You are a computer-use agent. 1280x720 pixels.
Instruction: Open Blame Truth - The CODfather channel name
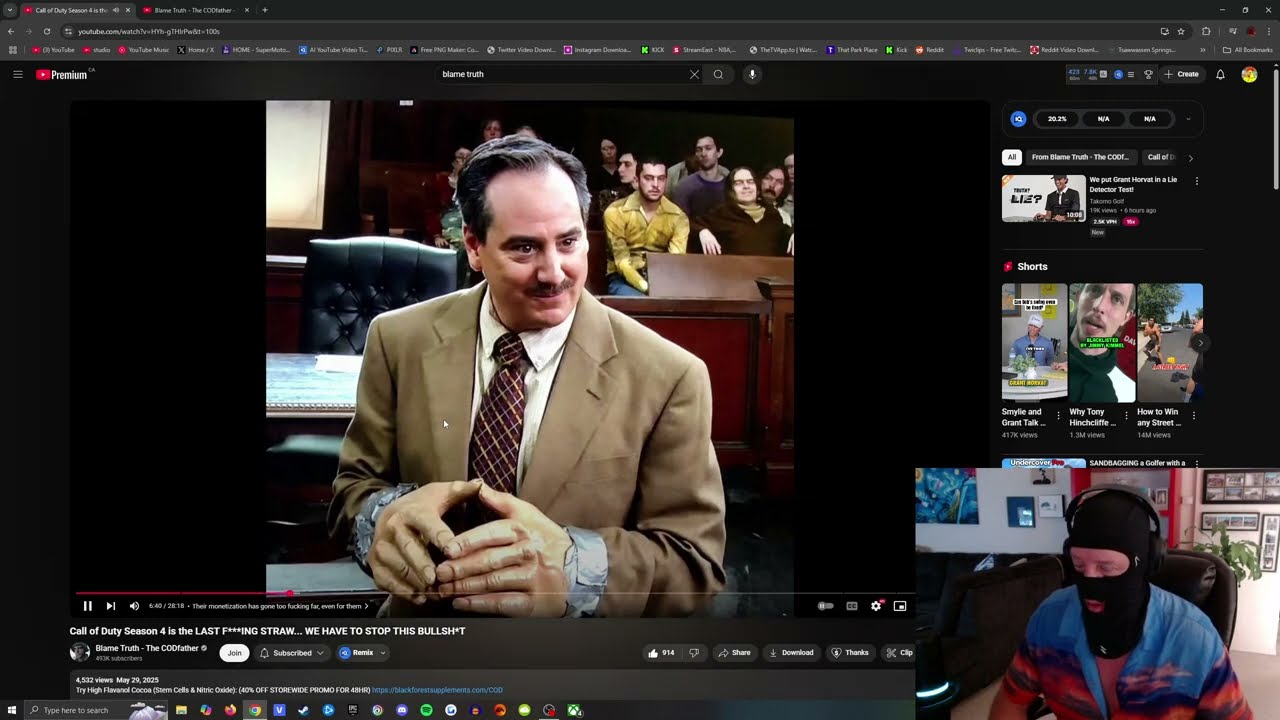point(147,648)
